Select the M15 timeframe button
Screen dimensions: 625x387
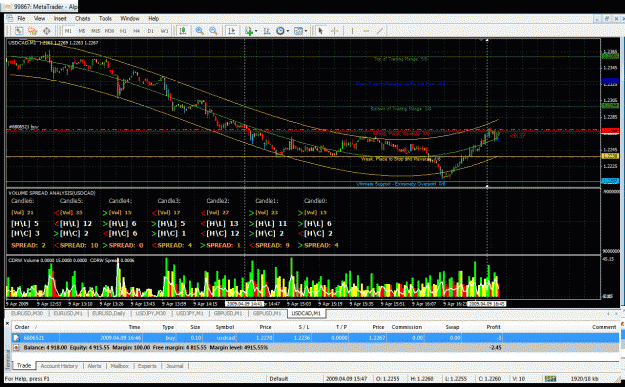96,31
